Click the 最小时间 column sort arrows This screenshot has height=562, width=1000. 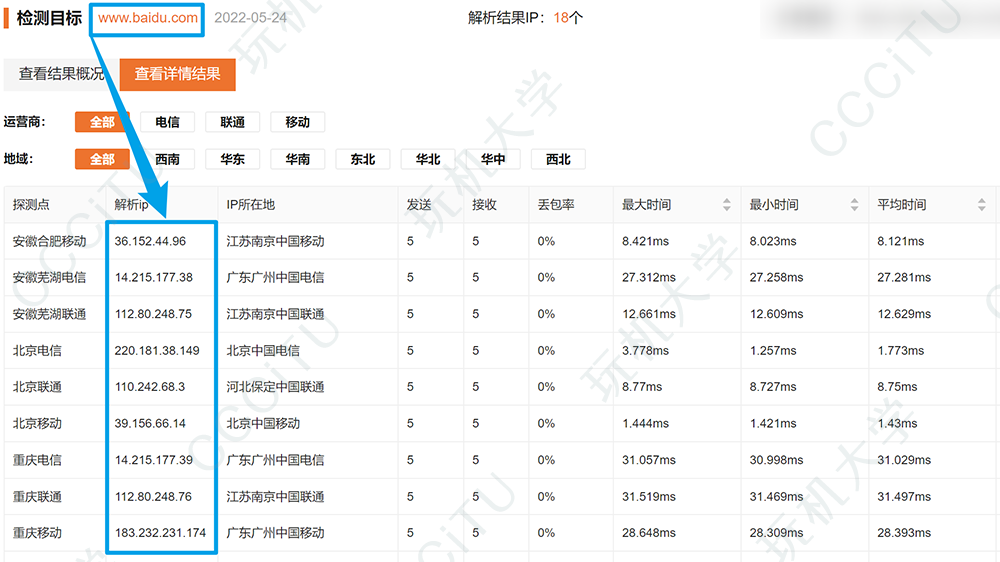[854, 205]
